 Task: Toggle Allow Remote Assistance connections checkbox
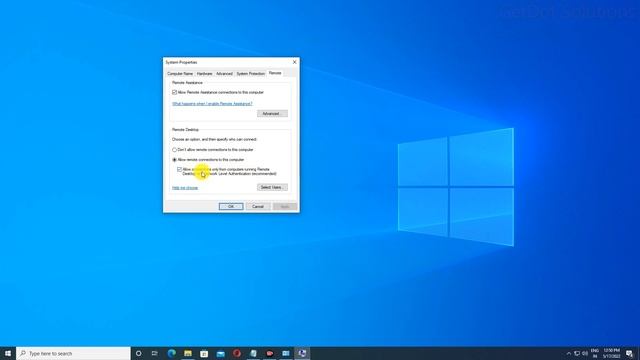(x=174, y=93)
